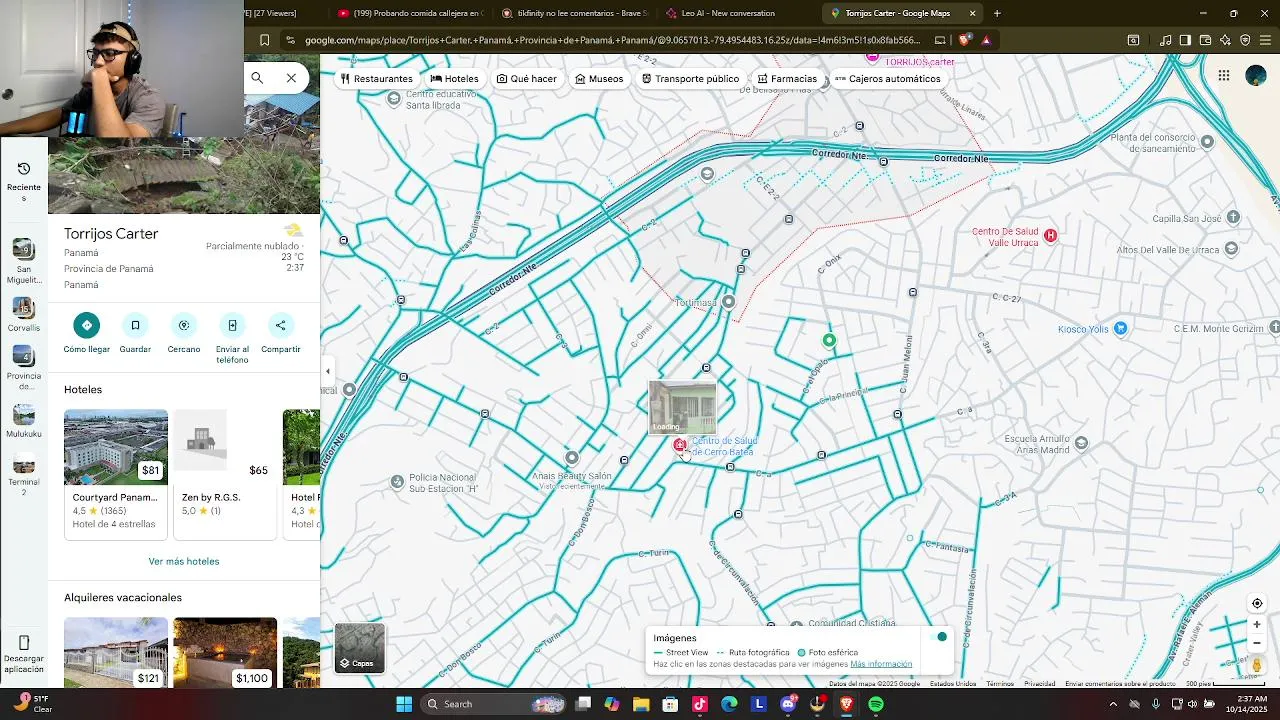Select the Cajeros automáticos chip

pyautogui.click(x=888, y=79)
